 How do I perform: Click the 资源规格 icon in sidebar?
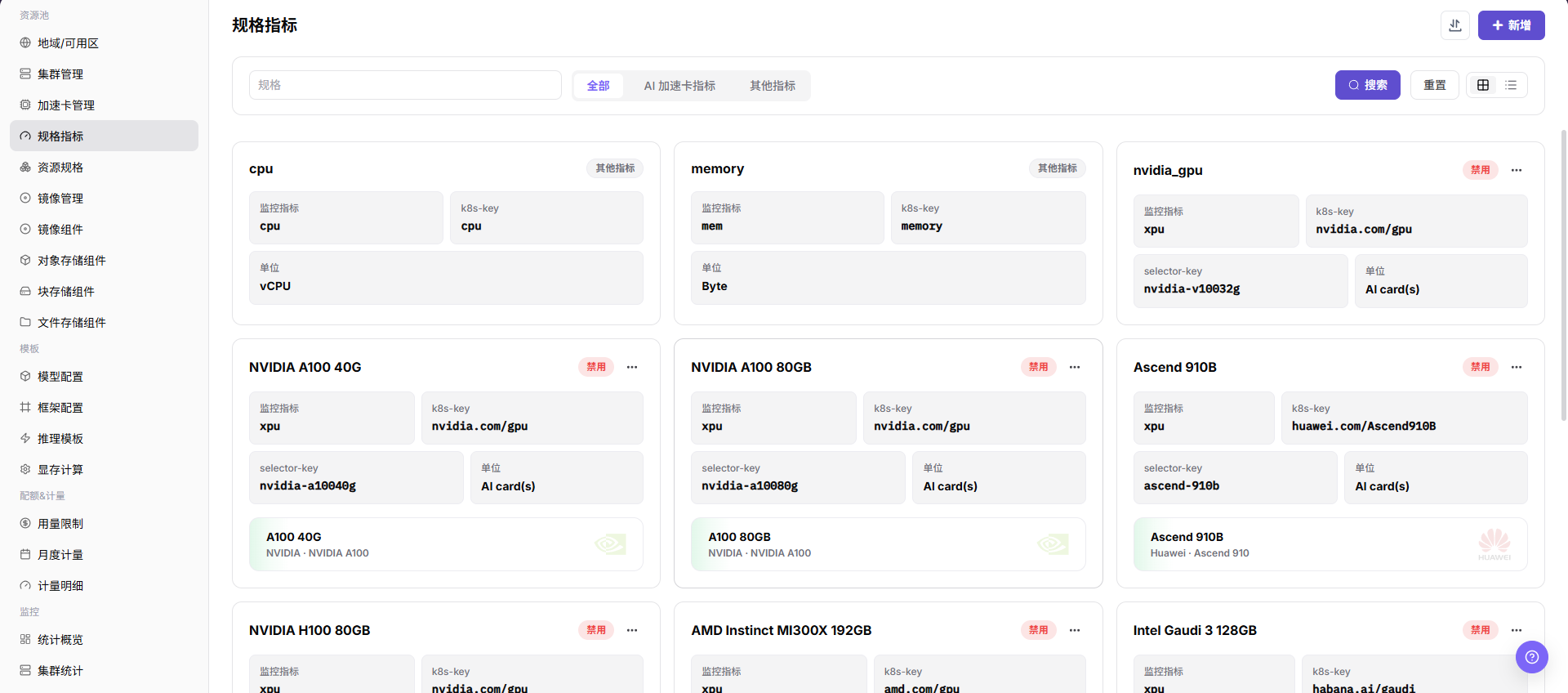(25, 168)
